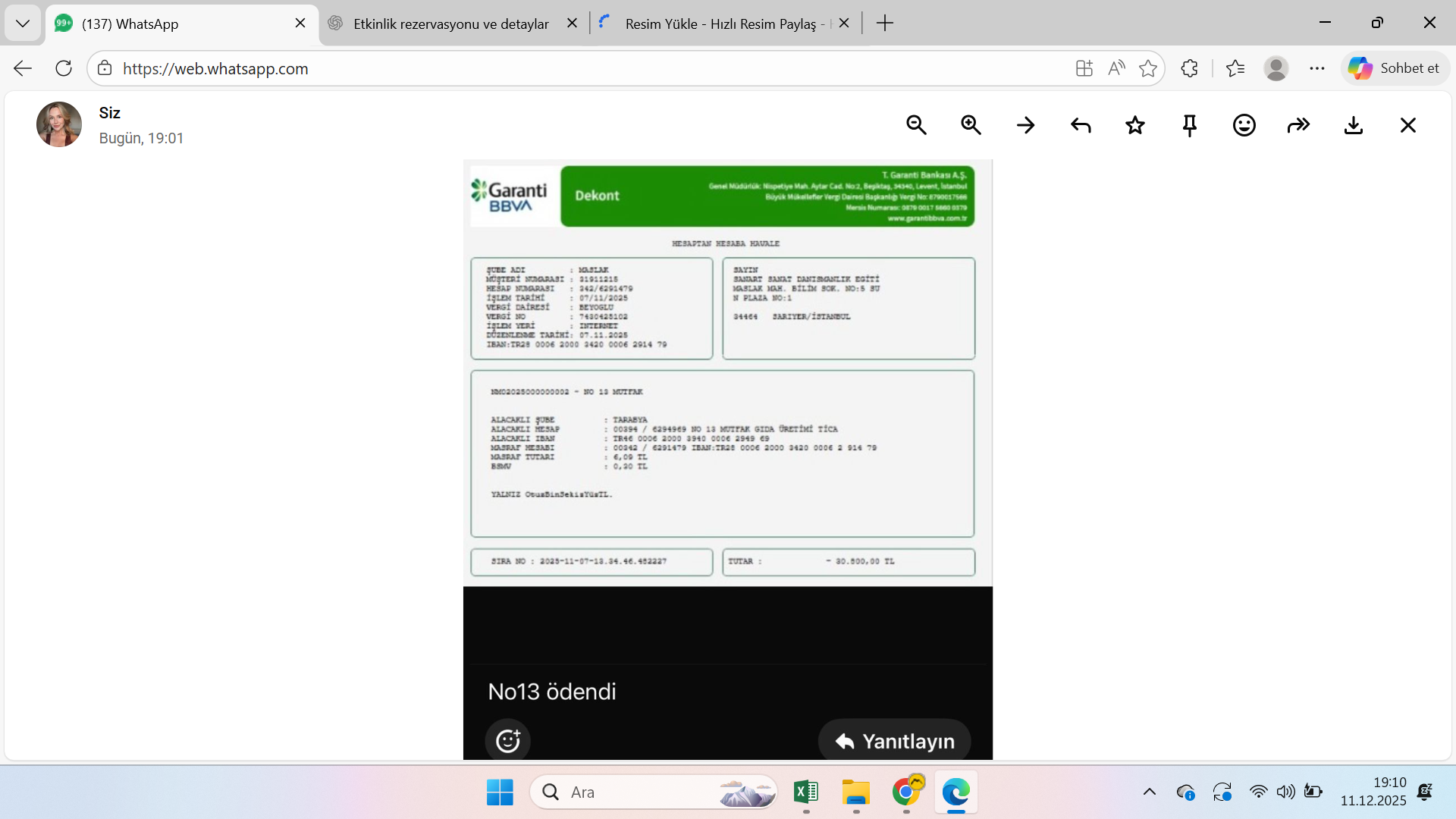Pin the image message

click(x=1190, y=125)
